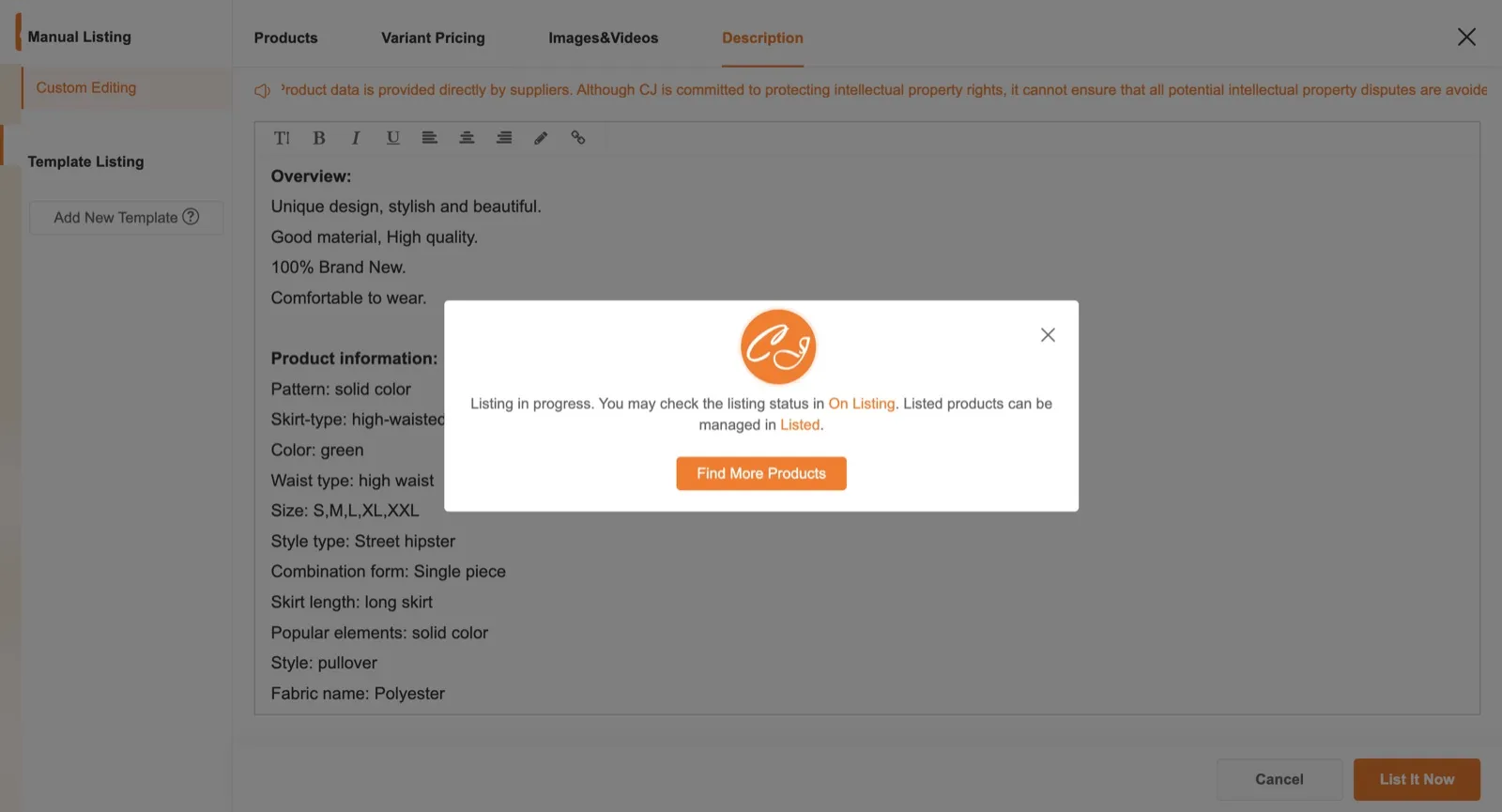Click the help icon beside Add New Template
1502x812 pixels.
click(191, 217)
